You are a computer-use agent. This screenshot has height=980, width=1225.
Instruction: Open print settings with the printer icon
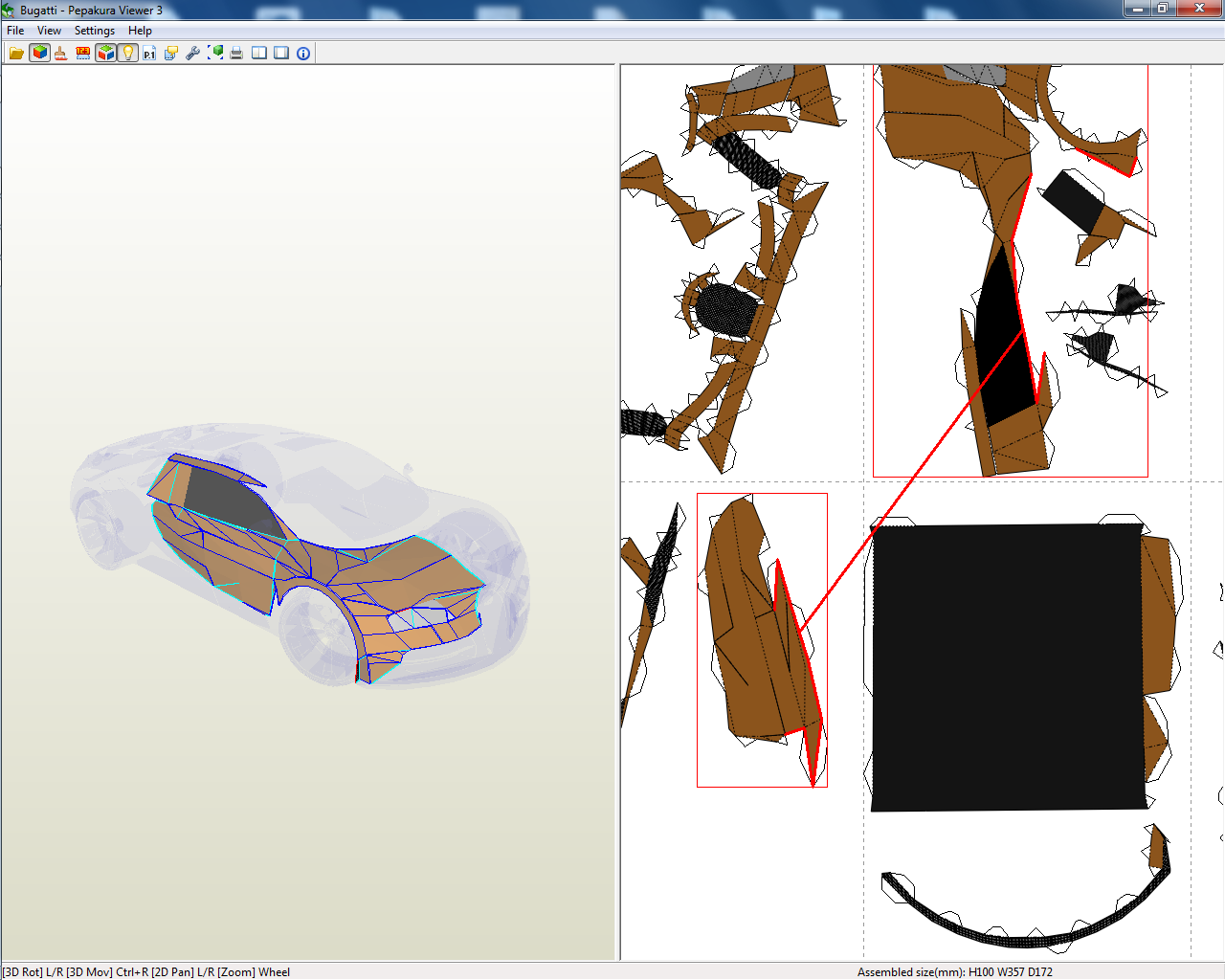(236, 53)
